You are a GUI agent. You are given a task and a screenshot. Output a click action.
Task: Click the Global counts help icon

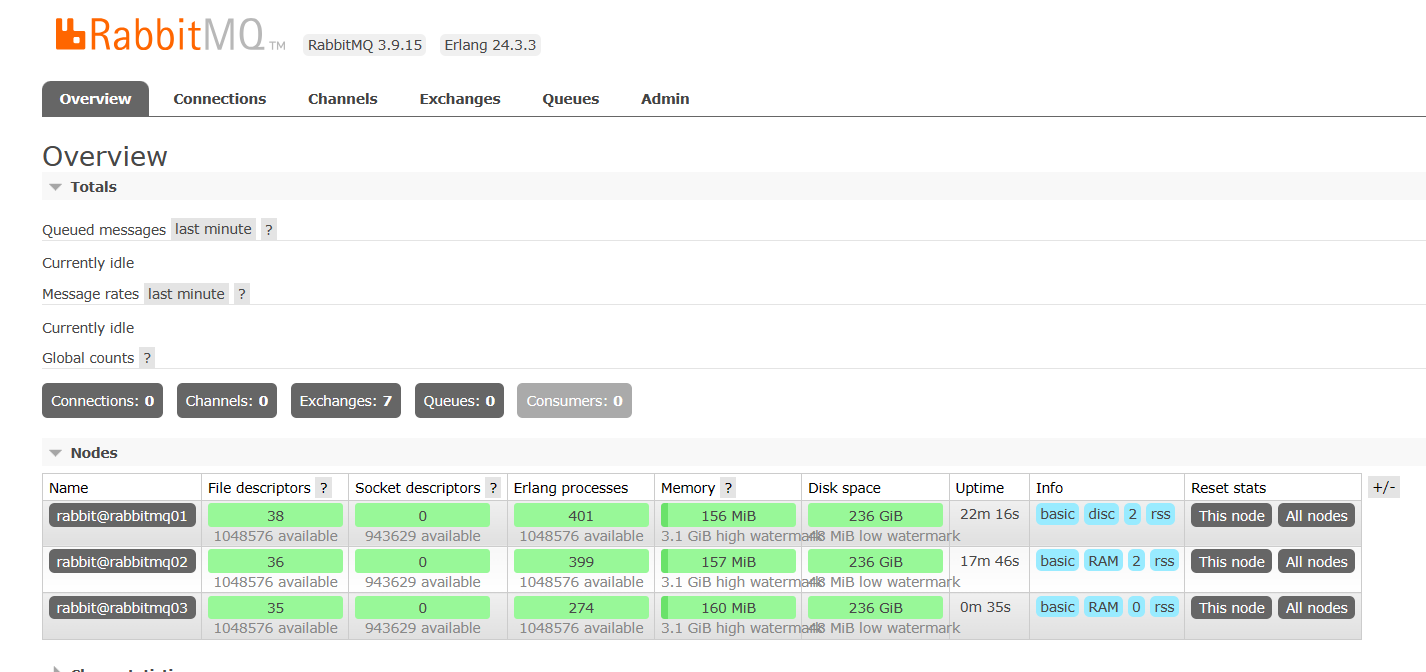(146, 357)
